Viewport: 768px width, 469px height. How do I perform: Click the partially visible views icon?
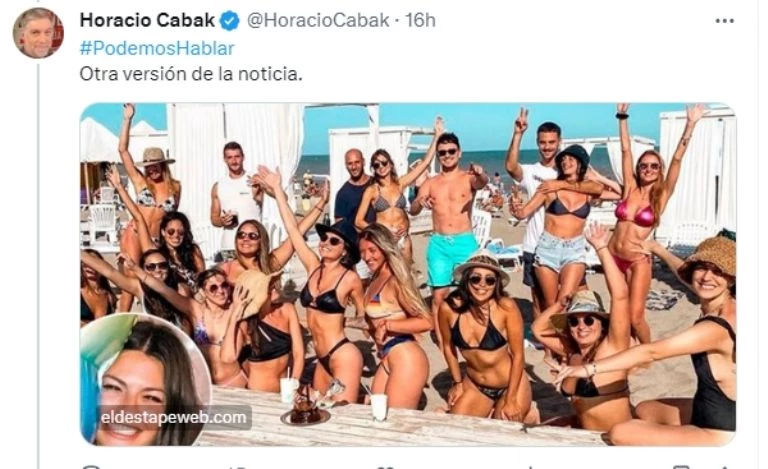tap(530, 467)
